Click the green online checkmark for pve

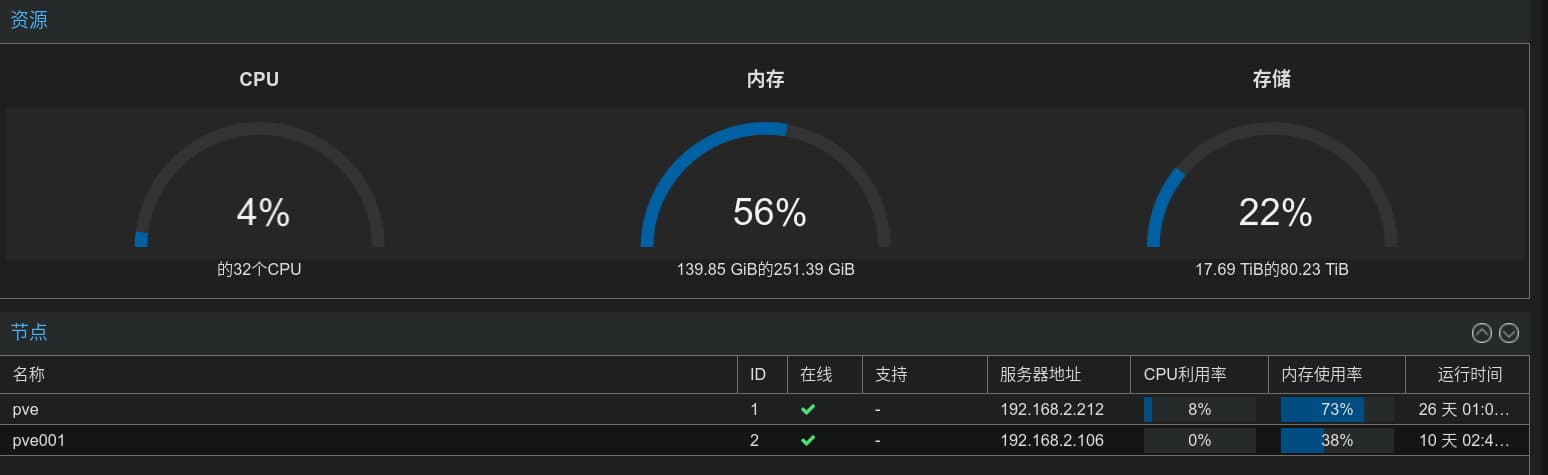click(x=808, y=409)
